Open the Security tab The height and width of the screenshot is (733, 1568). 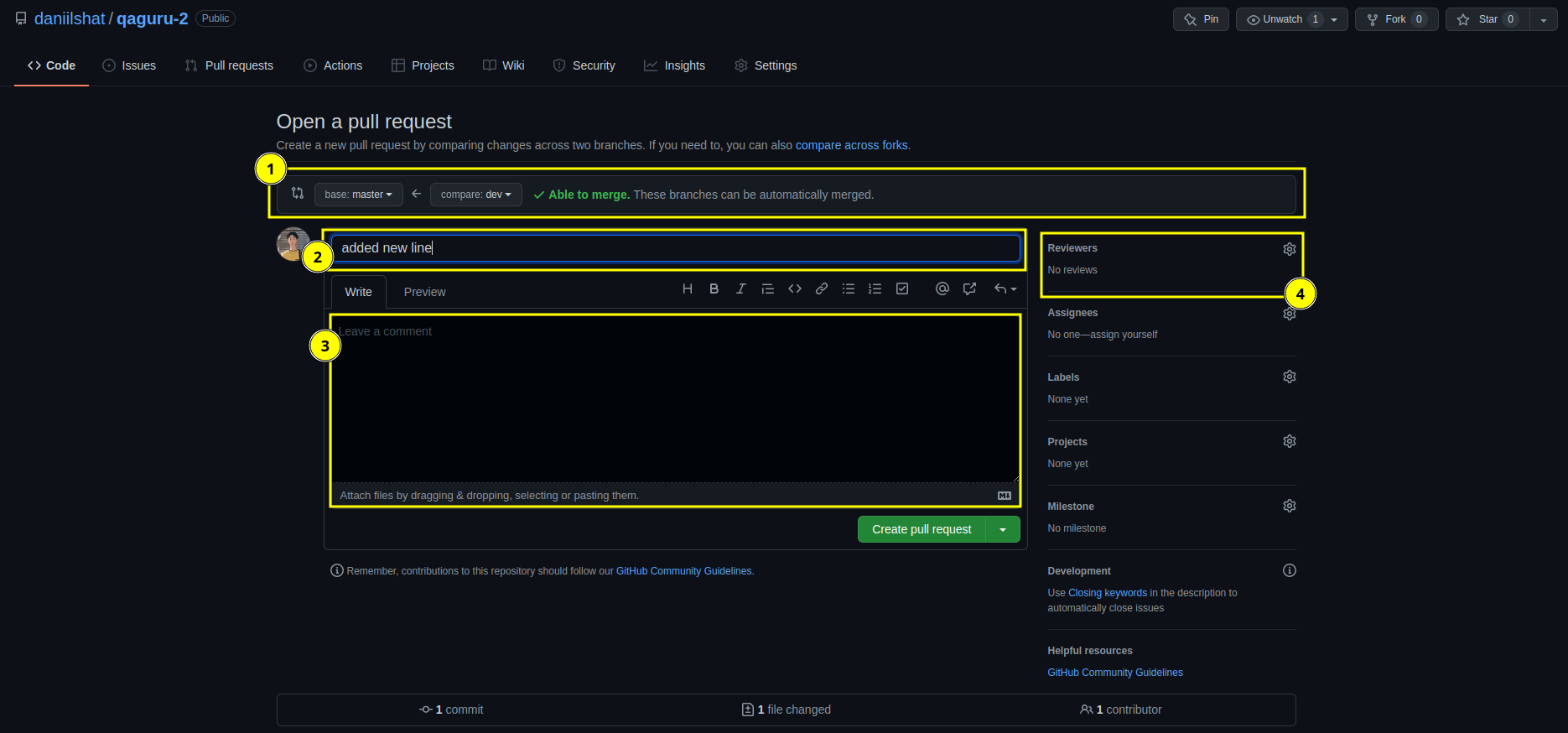click(x=584, y=65)
